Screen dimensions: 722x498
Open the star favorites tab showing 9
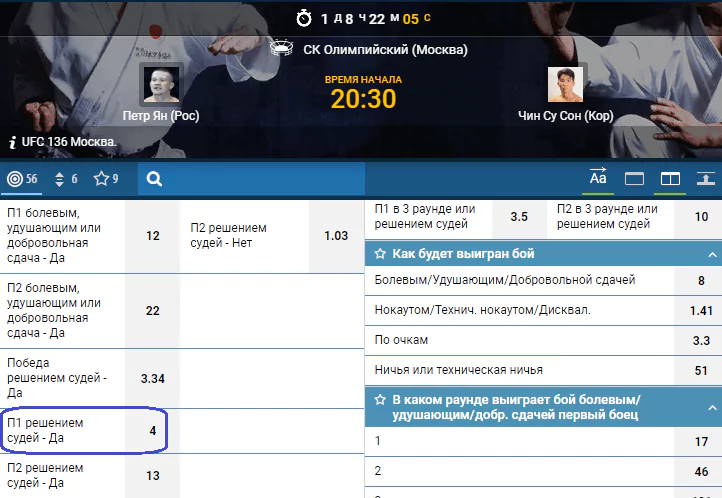pos(106,179)
